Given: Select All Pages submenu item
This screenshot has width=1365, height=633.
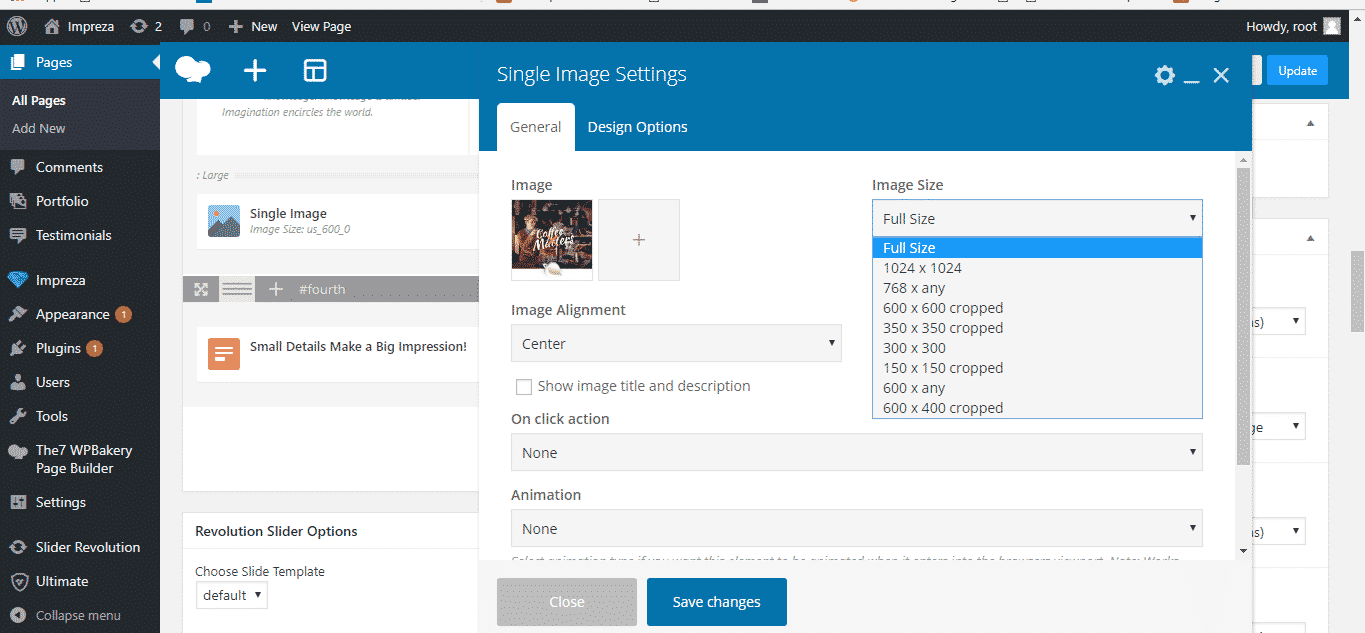Looking at the screenshot, I should (39, 100).
